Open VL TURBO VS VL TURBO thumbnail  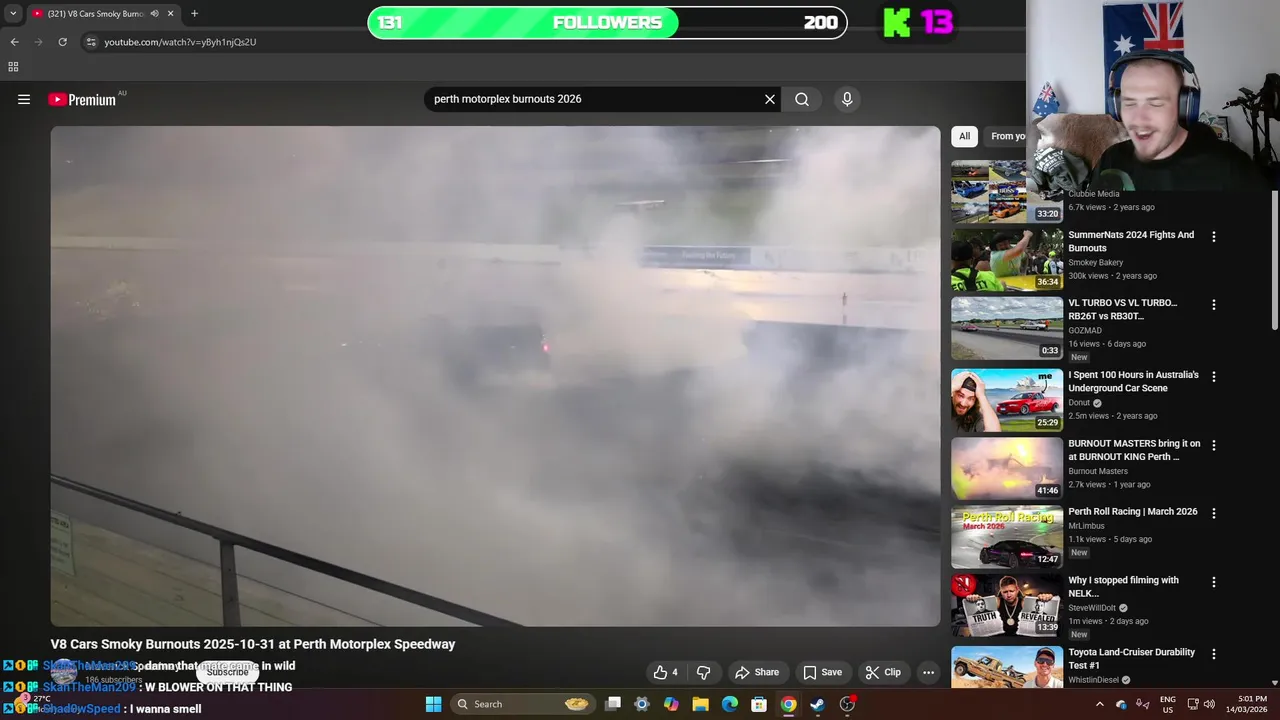coord(1007,328)
